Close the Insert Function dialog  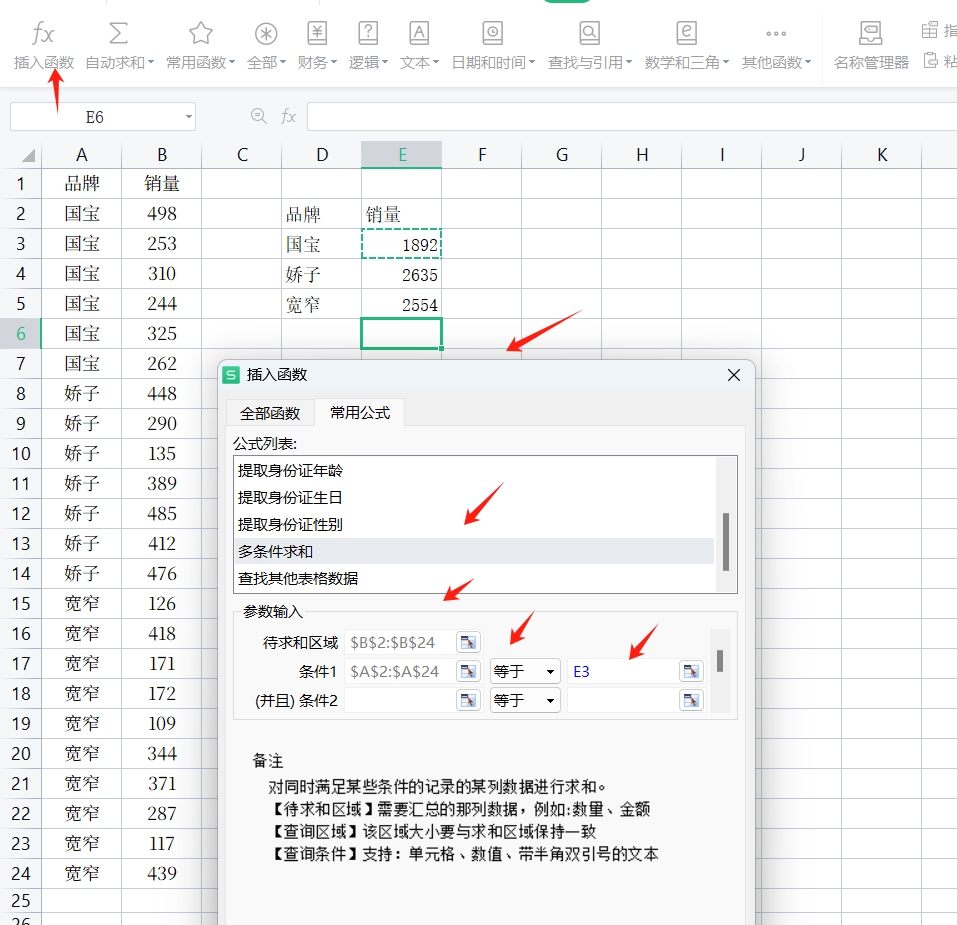coord(734,375)
